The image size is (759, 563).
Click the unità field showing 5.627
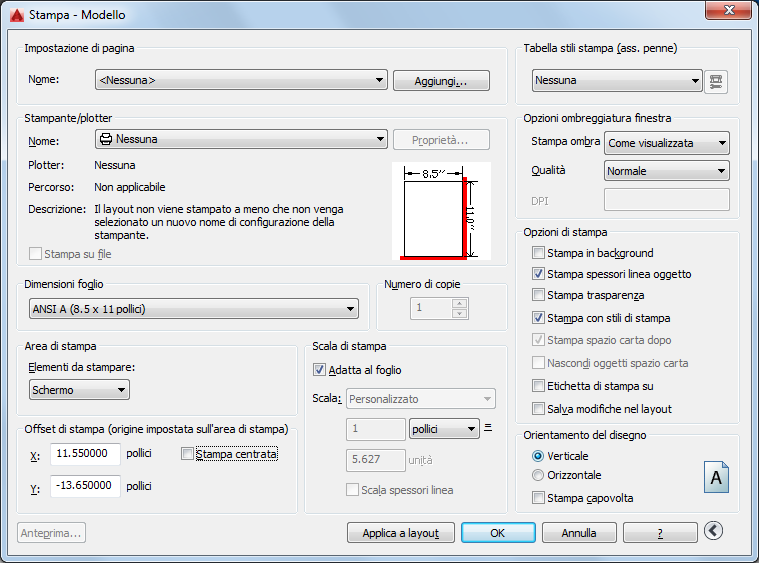(376, 460)
